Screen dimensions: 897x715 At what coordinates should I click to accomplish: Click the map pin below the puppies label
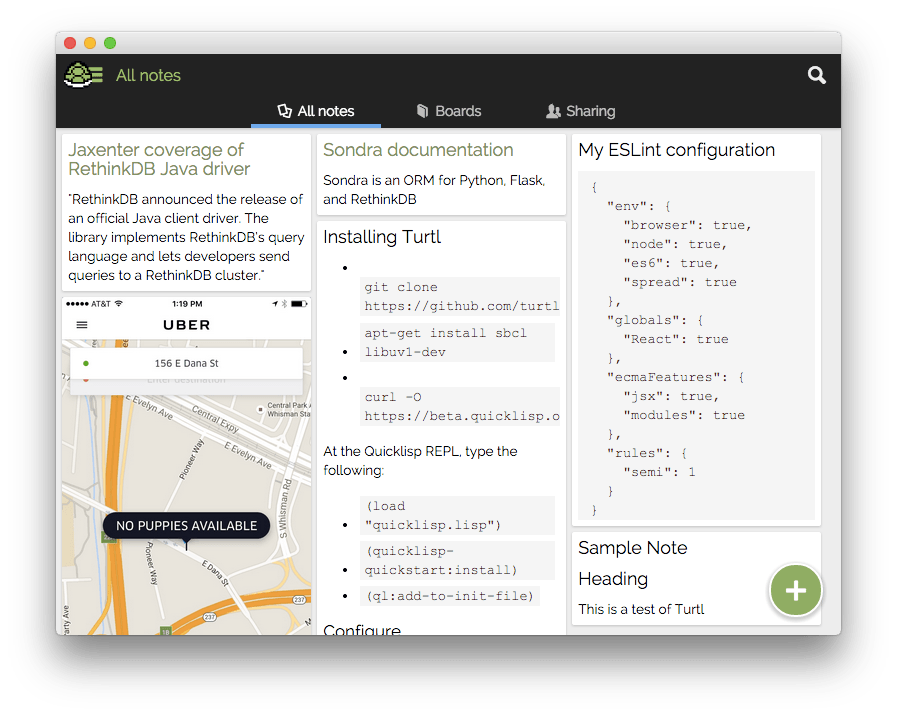(186, 545)
